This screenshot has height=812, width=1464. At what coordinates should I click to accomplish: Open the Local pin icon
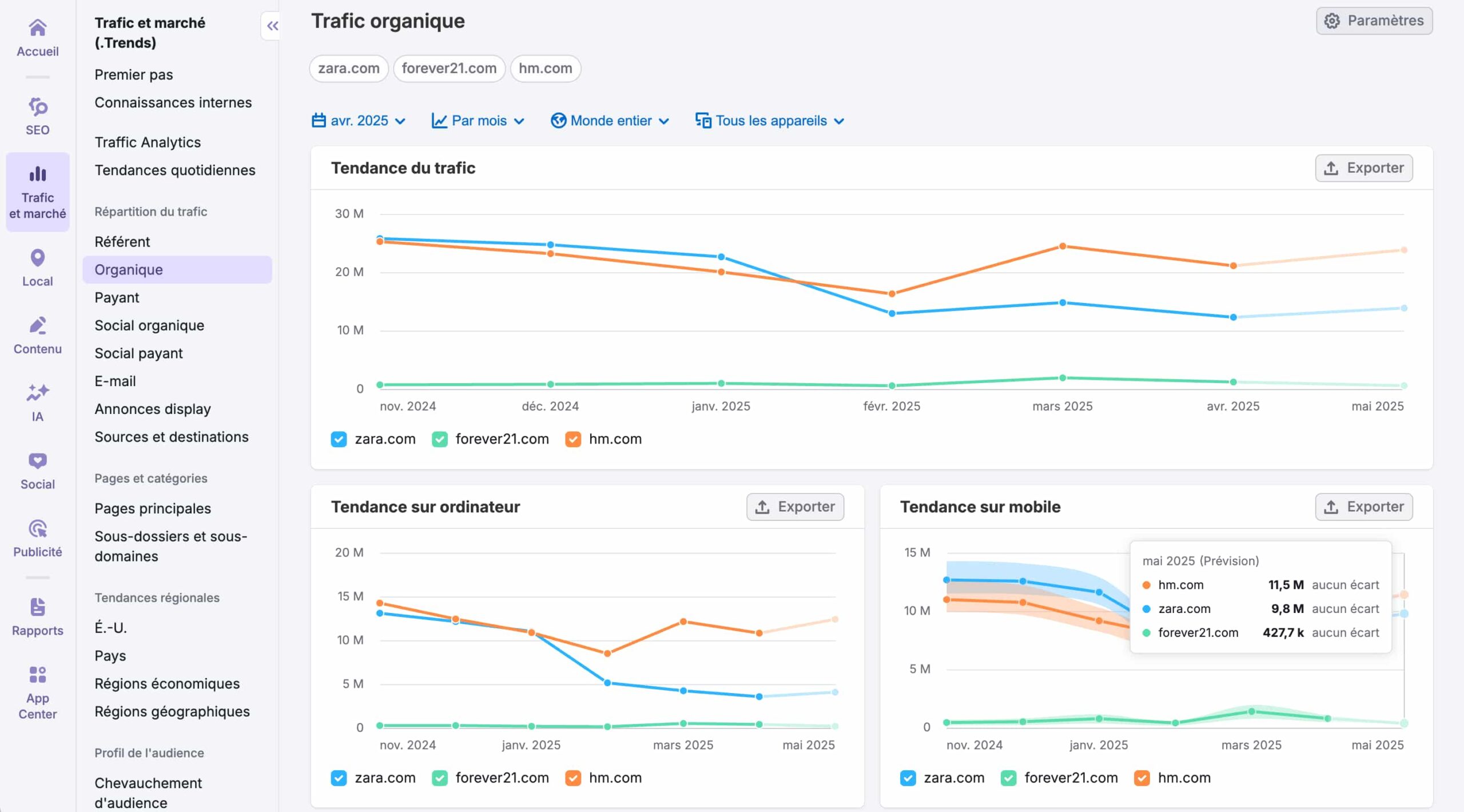38,258
